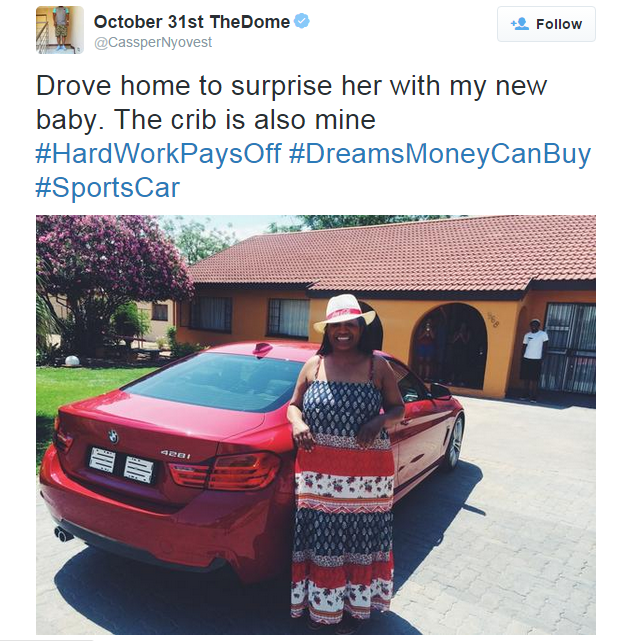Click the car's exhaust pipe
This screenshot has height=641, width=625.
(x=63, y=533)
